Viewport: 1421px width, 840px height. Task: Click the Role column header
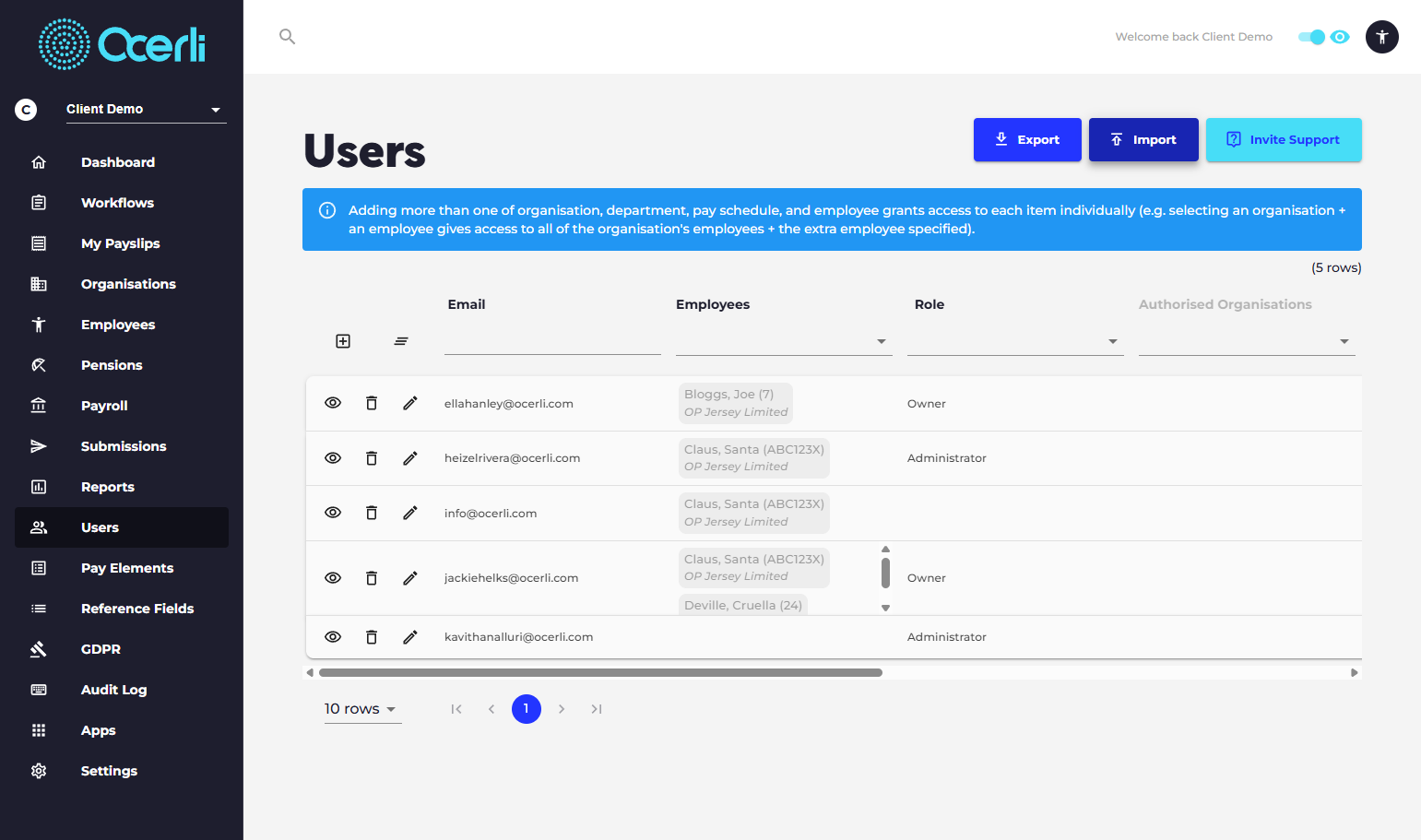click(930, 304)
